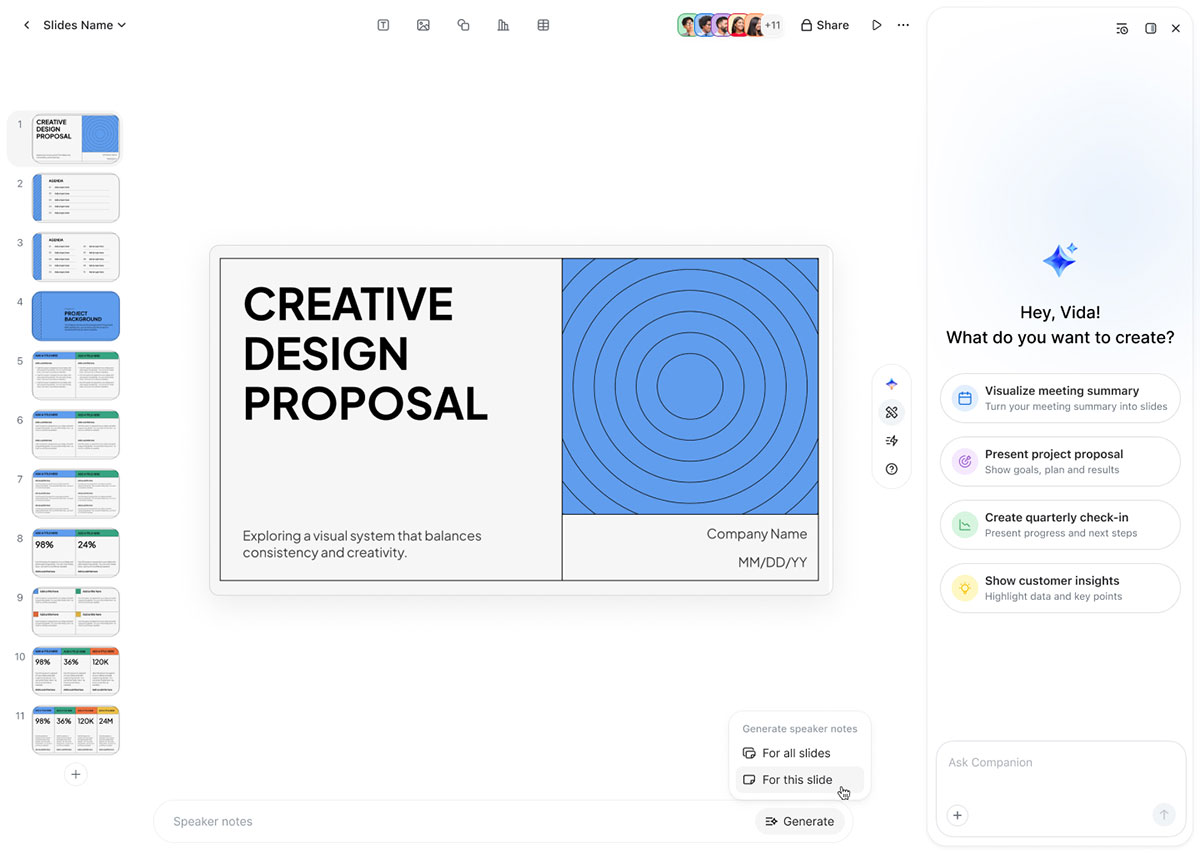
Task: Select slide 10 thumbnail with 120K
Action: [x=76, y=670]
